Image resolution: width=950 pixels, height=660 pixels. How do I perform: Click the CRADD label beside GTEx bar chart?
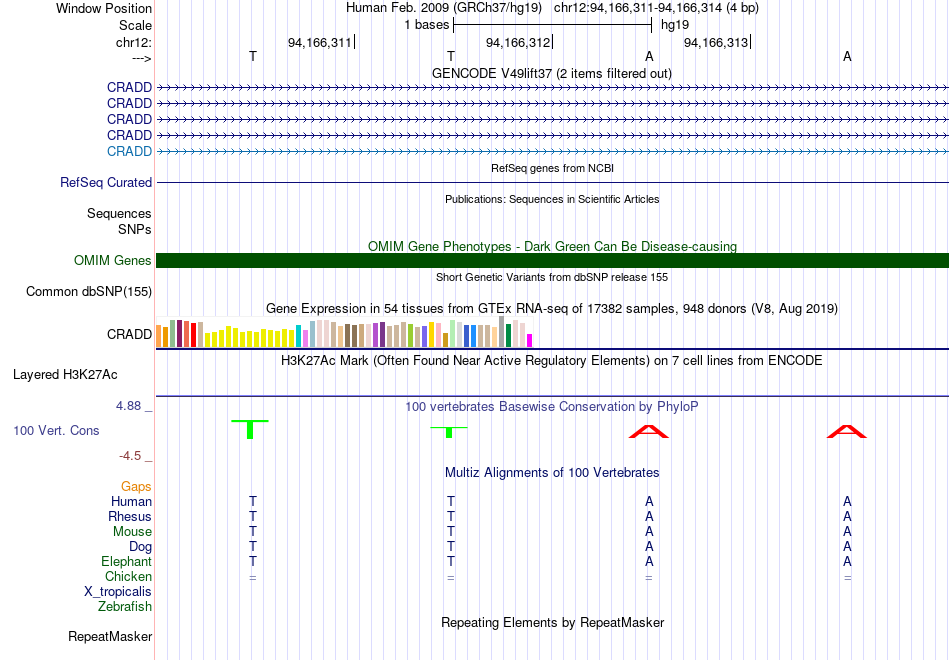tap(129, 335)
